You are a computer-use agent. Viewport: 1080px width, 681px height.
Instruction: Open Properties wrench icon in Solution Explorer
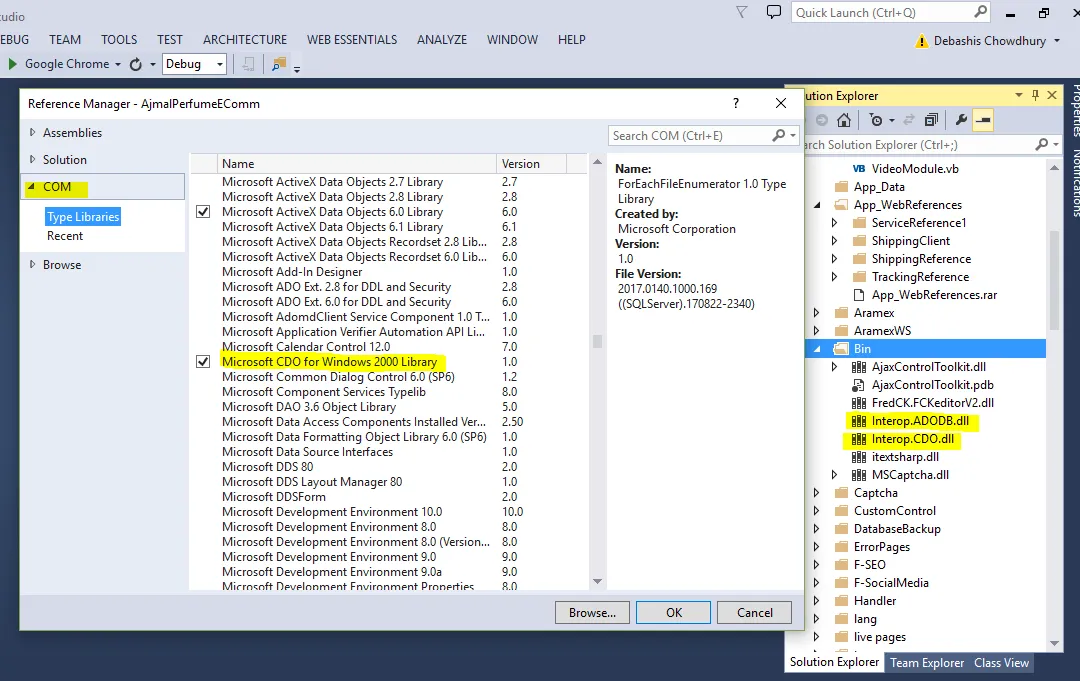tap(962, 120)
